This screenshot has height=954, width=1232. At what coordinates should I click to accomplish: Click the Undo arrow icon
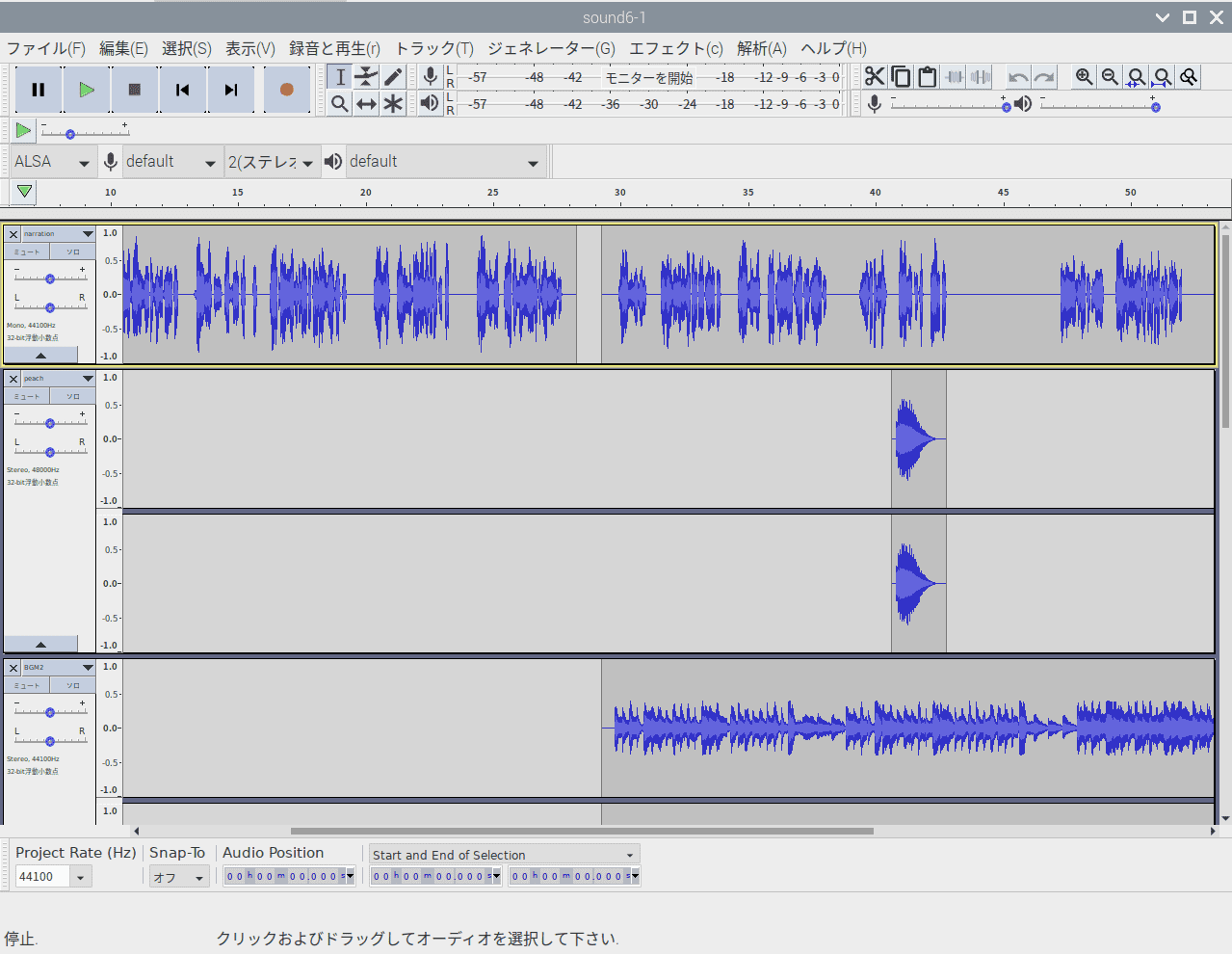(1018, 77)
